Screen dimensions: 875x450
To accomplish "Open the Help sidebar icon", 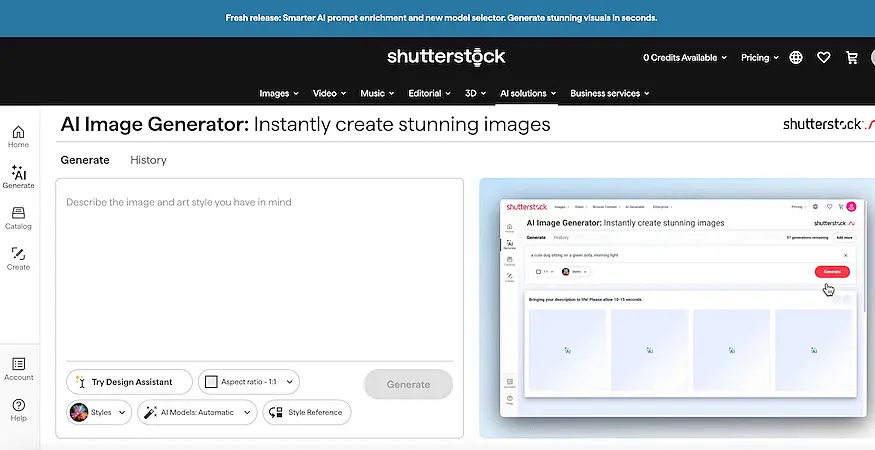I will [x=18, y=410].
